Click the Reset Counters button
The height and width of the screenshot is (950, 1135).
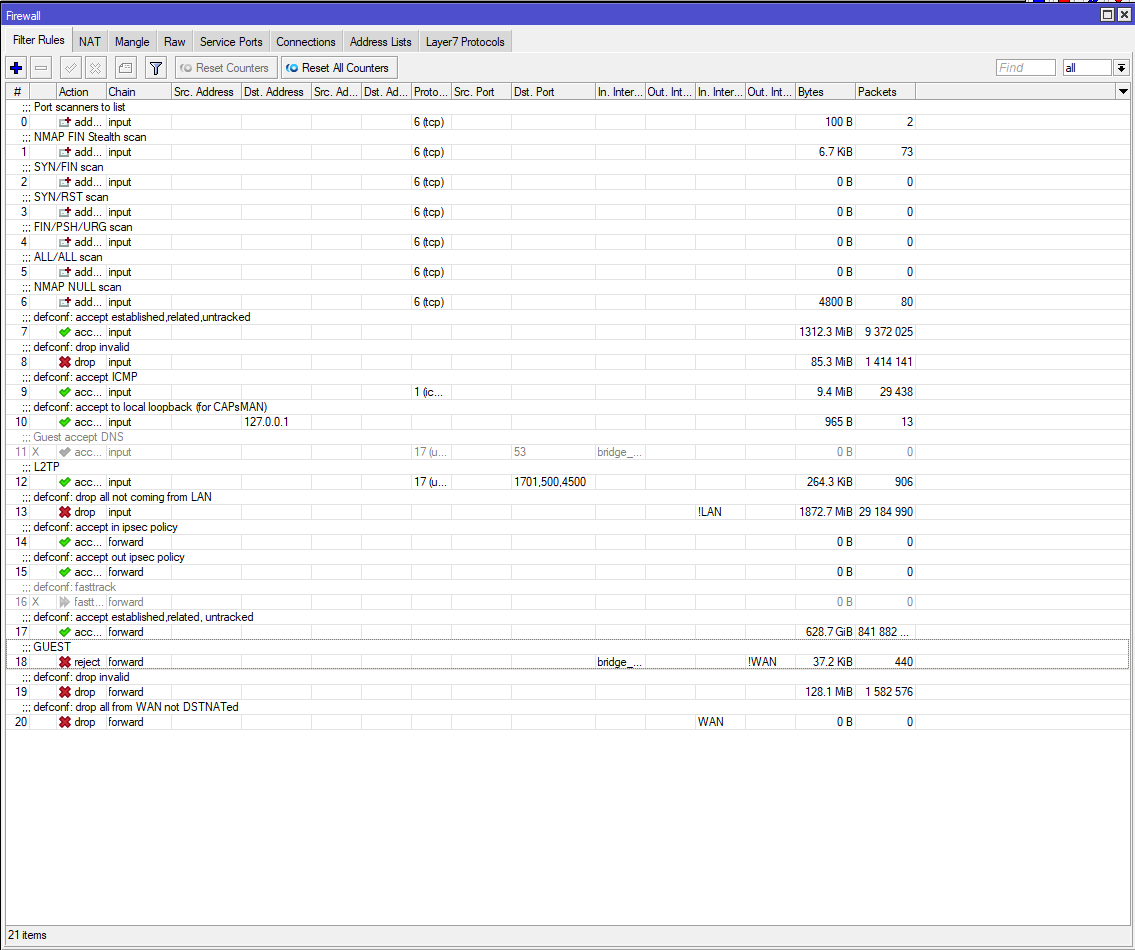pos(226,68)
